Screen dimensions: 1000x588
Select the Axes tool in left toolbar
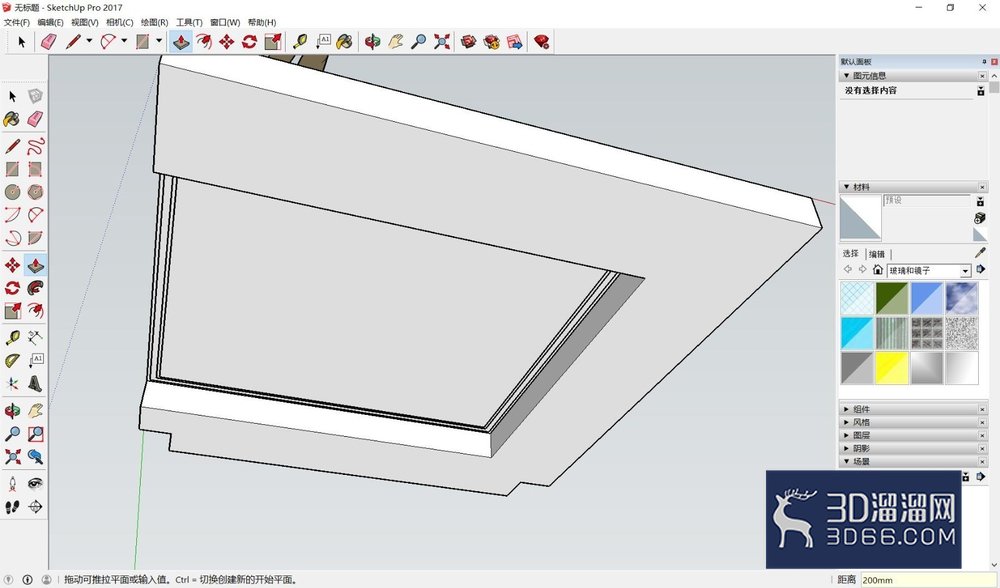click(x=12, y=383)
